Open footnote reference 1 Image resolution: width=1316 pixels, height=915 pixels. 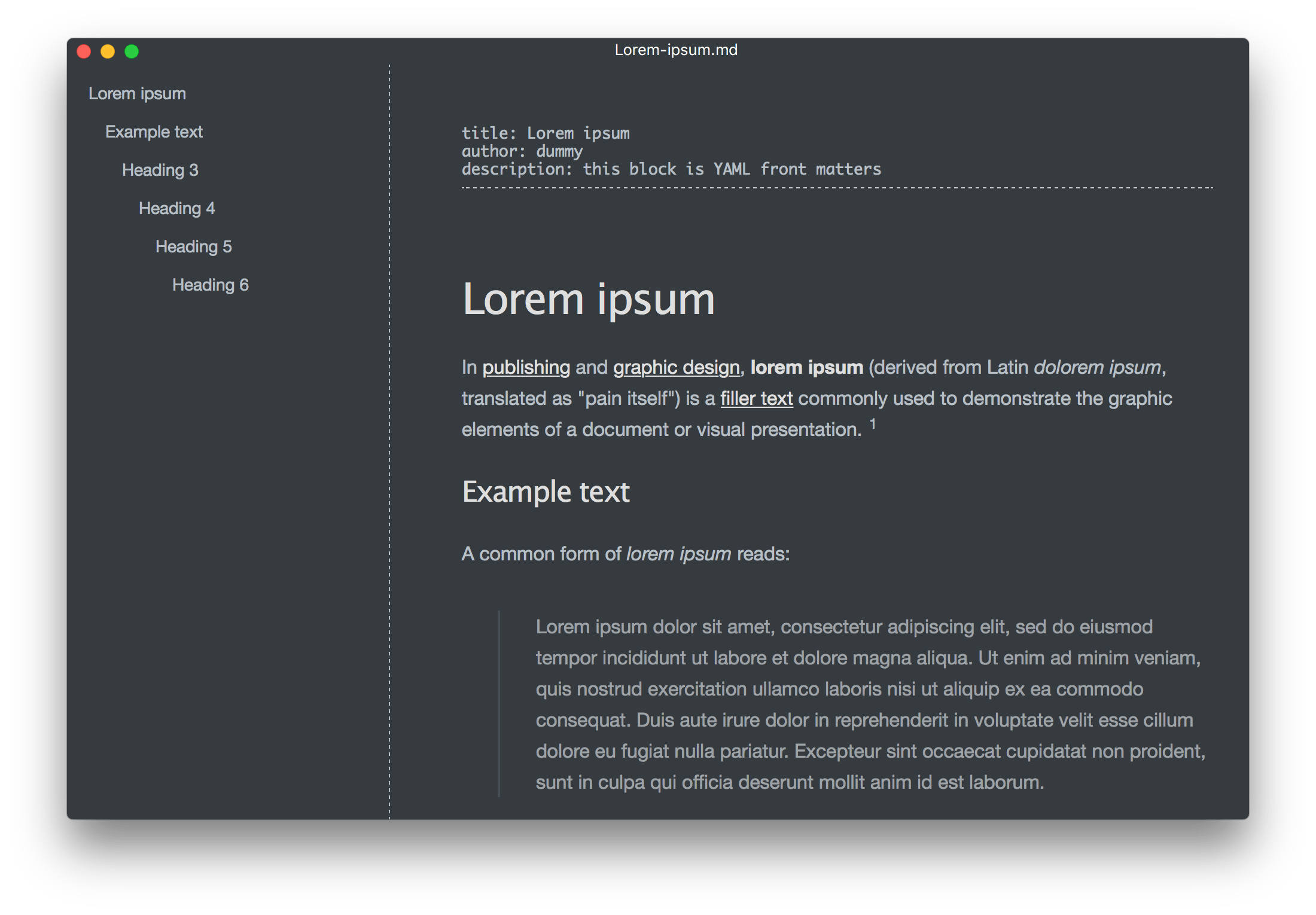tap(873, 424)
